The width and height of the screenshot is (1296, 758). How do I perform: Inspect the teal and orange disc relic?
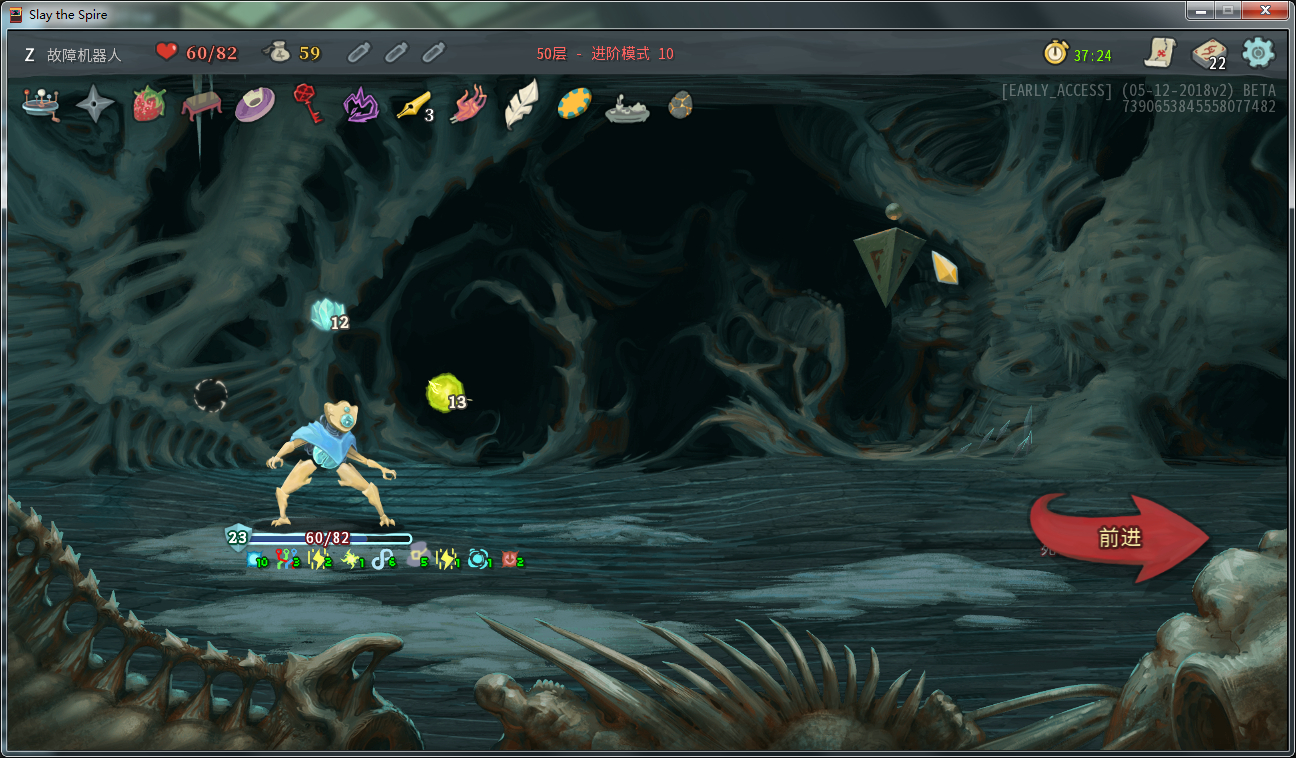click(x=575, y=104)
